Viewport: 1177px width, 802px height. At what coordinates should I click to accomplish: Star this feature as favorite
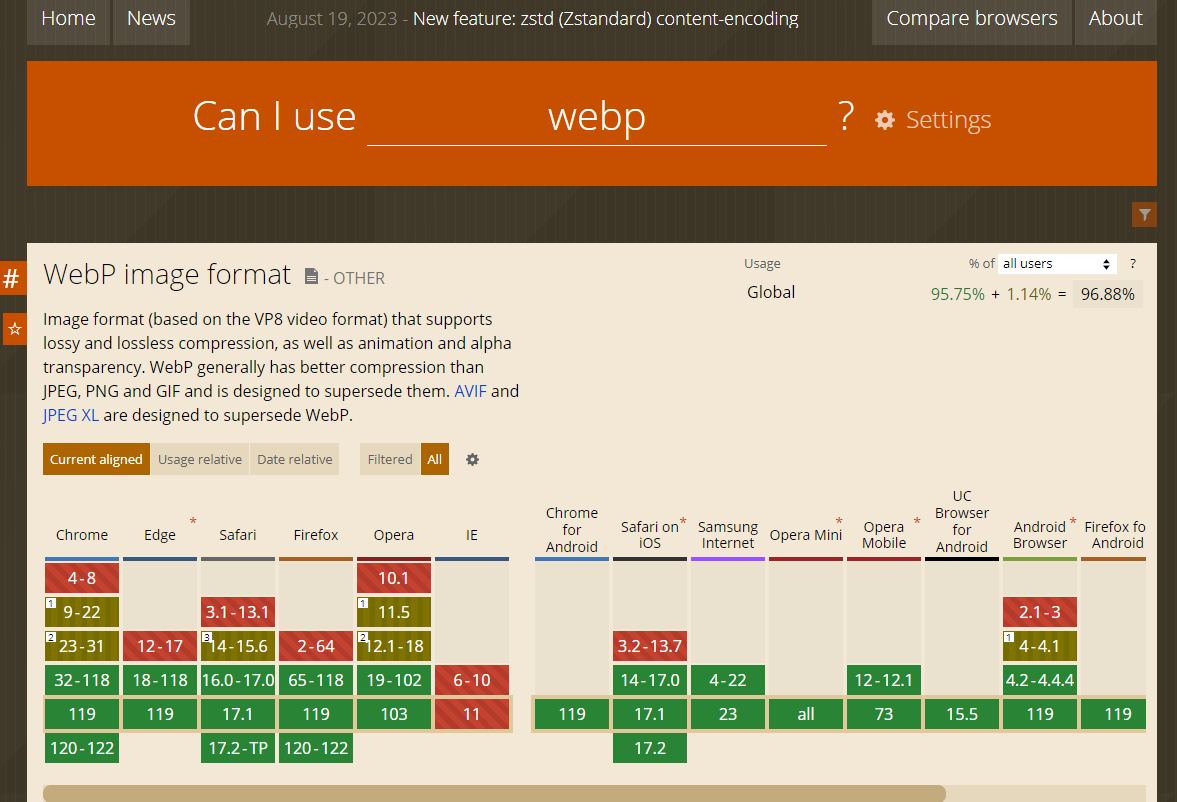14,329
